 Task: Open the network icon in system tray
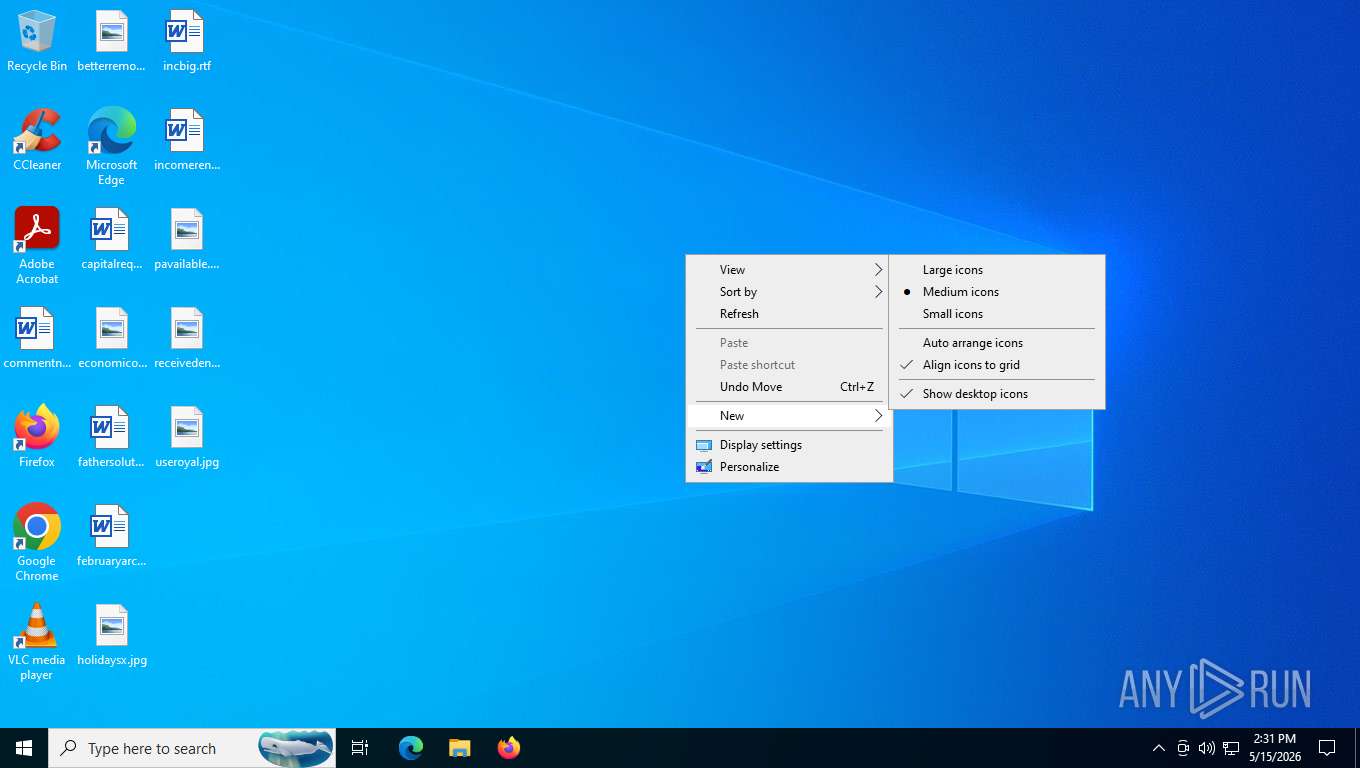(1231, 748)
